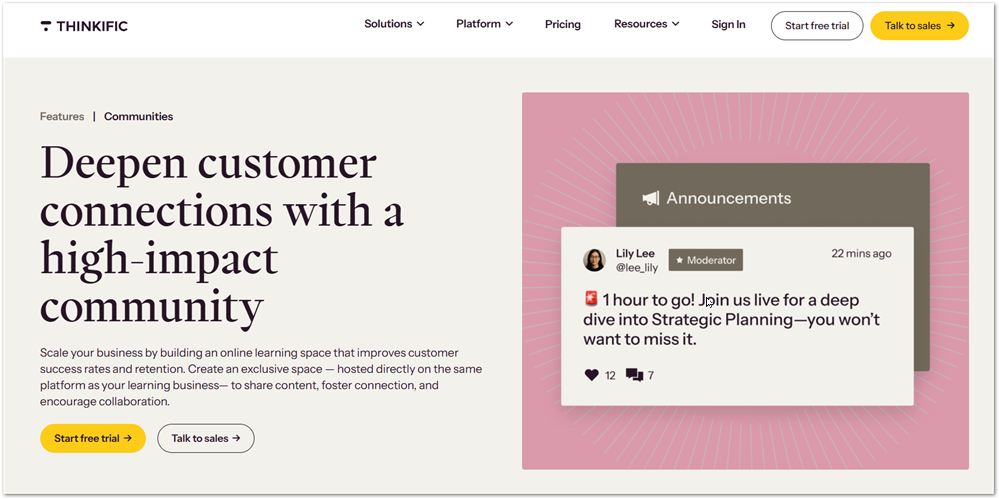Click Lily Lee's profile avatar
999x499 pixels.
[594, 260]
